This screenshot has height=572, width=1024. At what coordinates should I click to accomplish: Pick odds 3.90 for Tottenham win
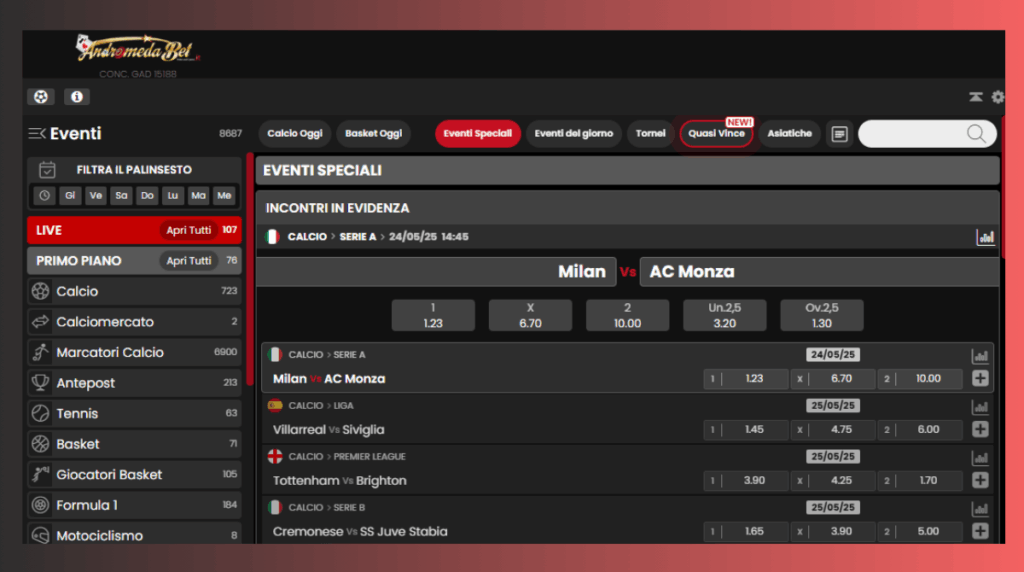754,481
